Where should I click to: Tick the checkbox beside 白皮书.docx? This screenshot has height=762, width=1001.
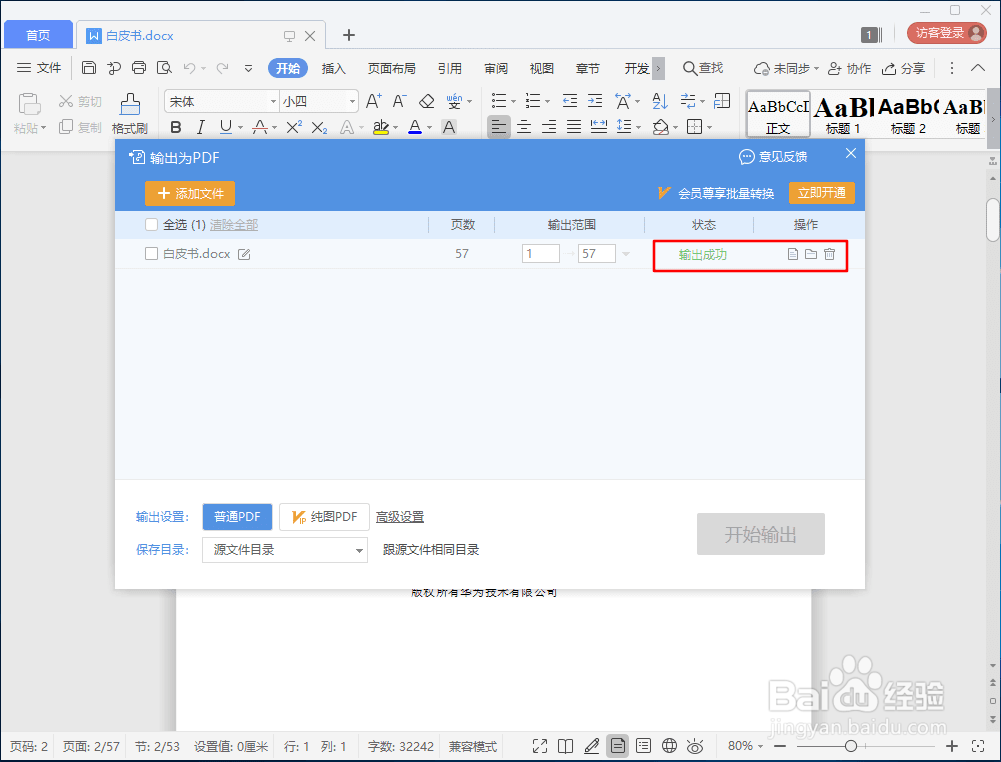pyautogui.click(x=151, y=254)
